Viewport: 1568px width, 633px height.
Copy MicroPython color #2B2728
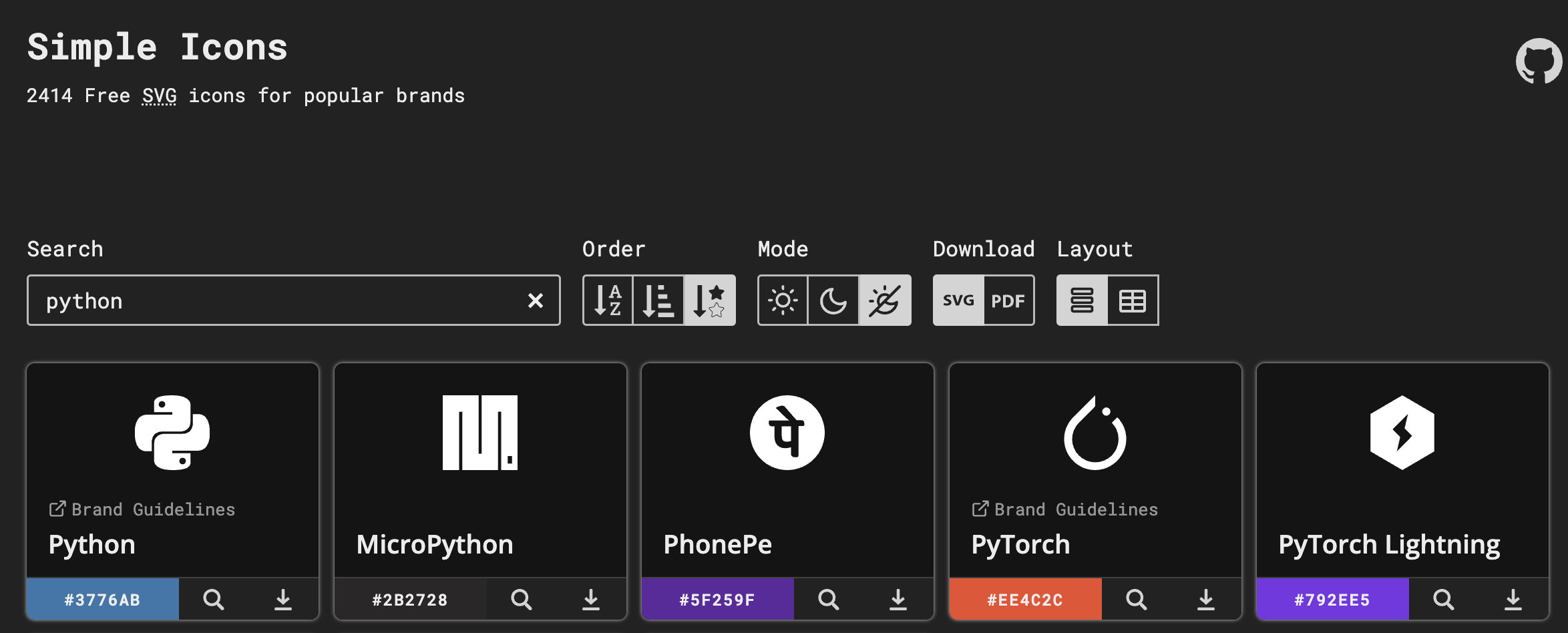[410, 599]
